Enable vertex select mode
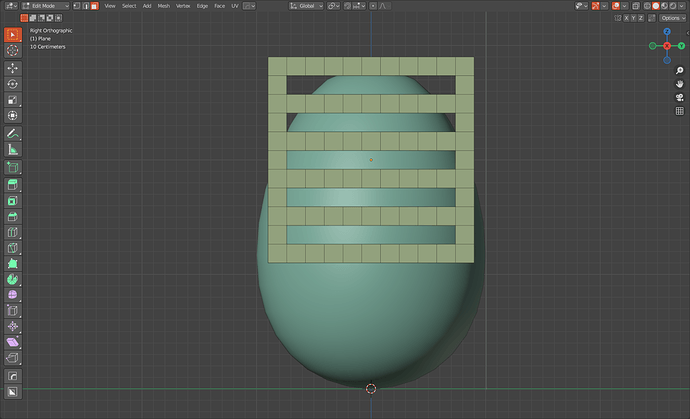 coord(77,6)
